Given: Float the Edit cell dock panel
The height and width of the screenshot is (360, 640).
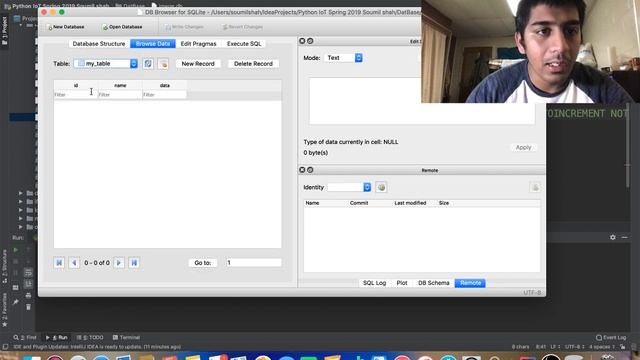Looking at the screenshot, I should [310, 41].
